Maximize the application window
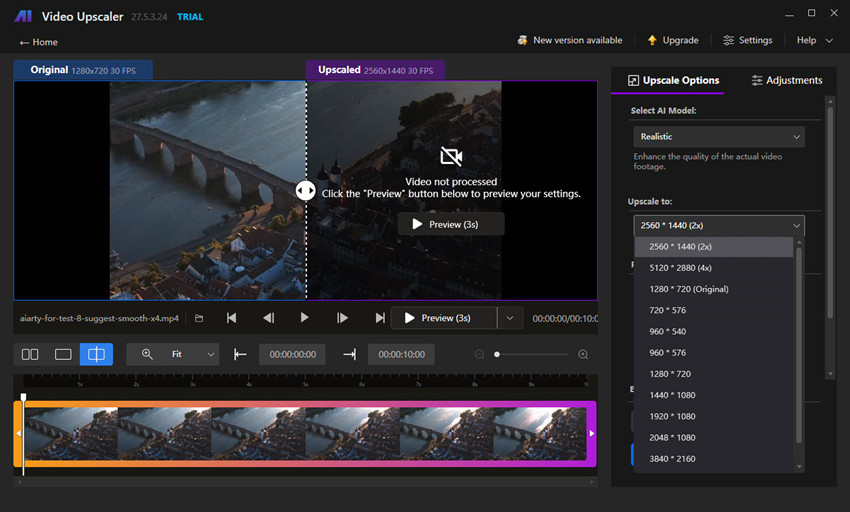 (x=812, y=13)
